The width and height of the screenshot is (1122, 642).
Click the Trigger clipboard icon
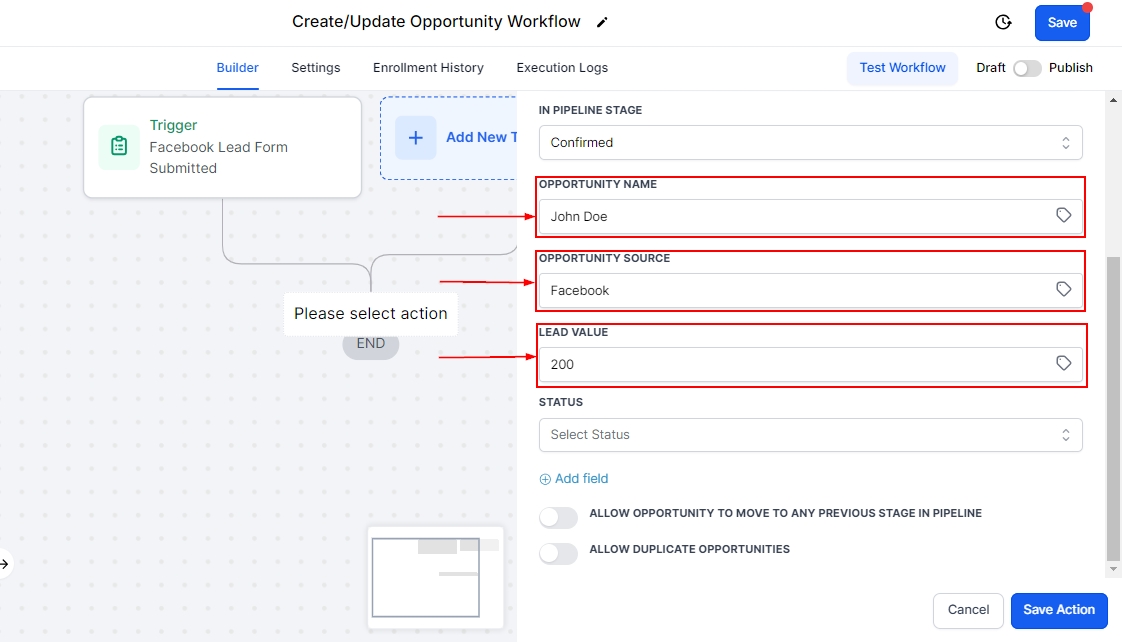coord(119,147)
